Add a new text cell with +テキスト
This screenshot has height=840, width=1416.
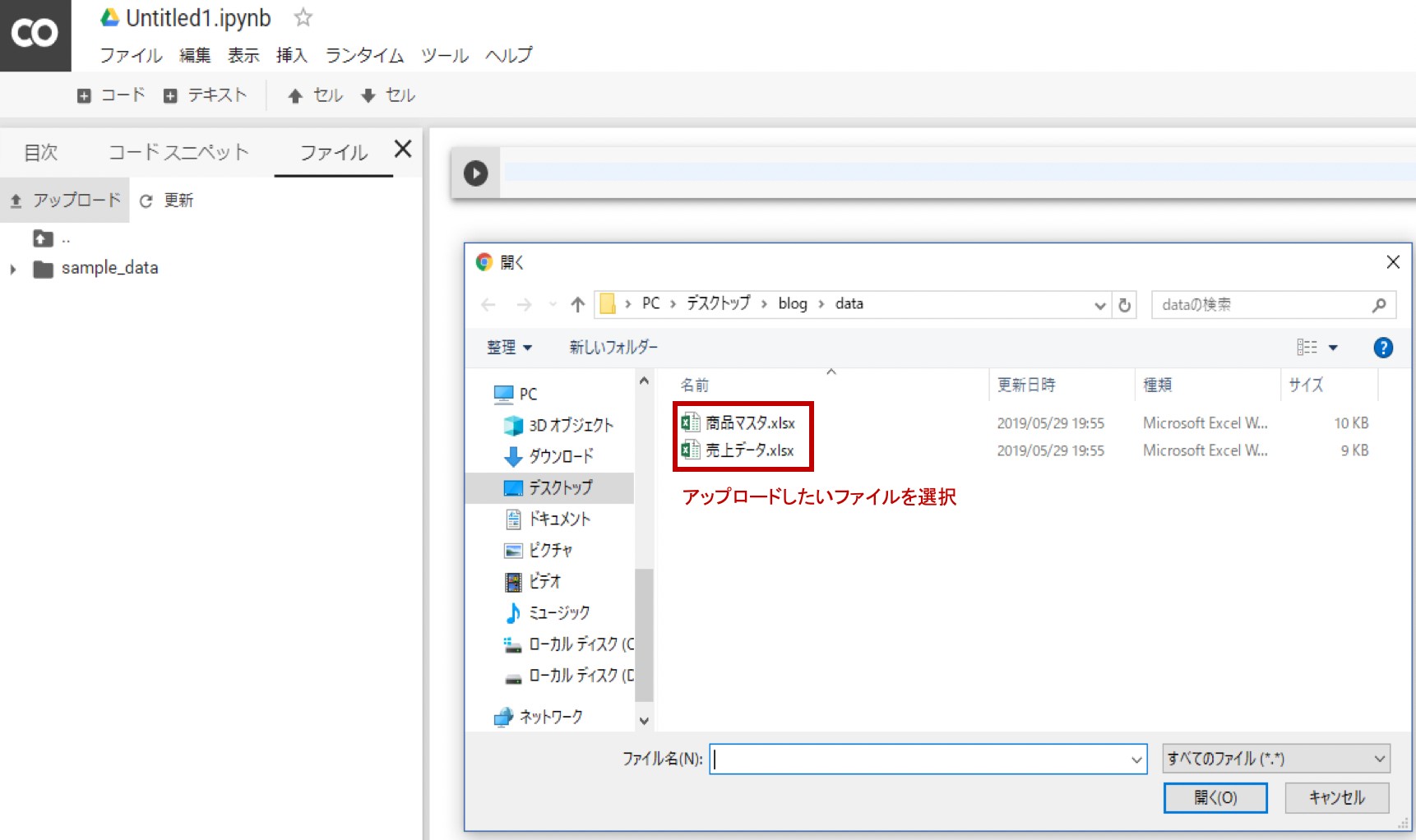205,95
